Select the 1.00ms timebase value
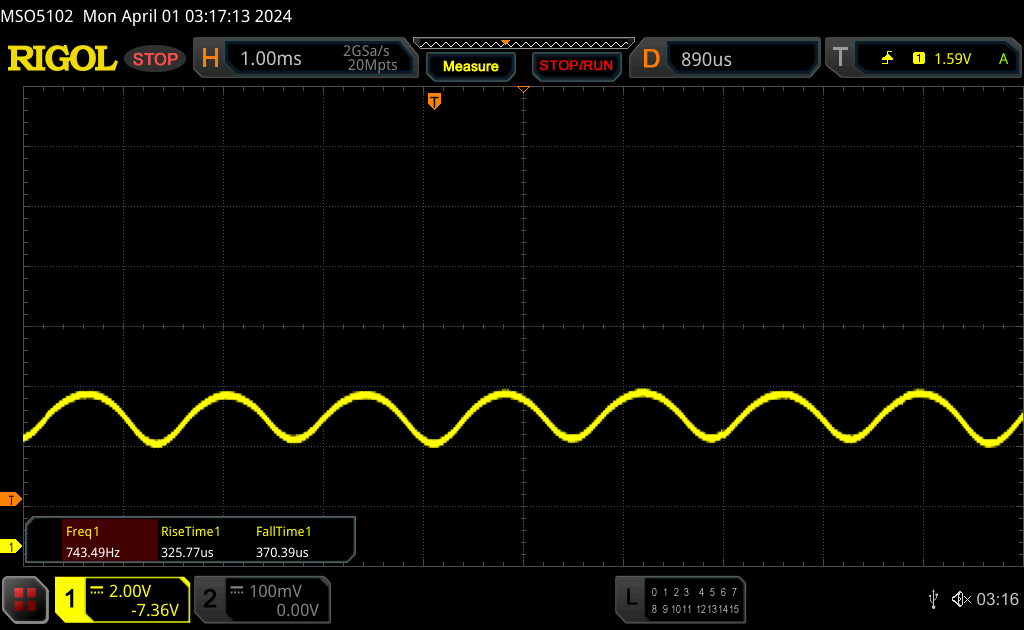The height and width of the screenshot is (630, 1024). 271,59
